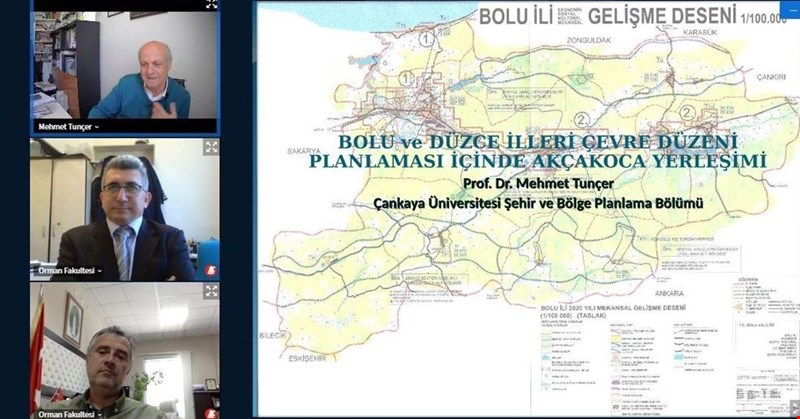800x419 pixels.
Task: Click the 'BOLU İLİ' map heading
Action: click(515, 16)
